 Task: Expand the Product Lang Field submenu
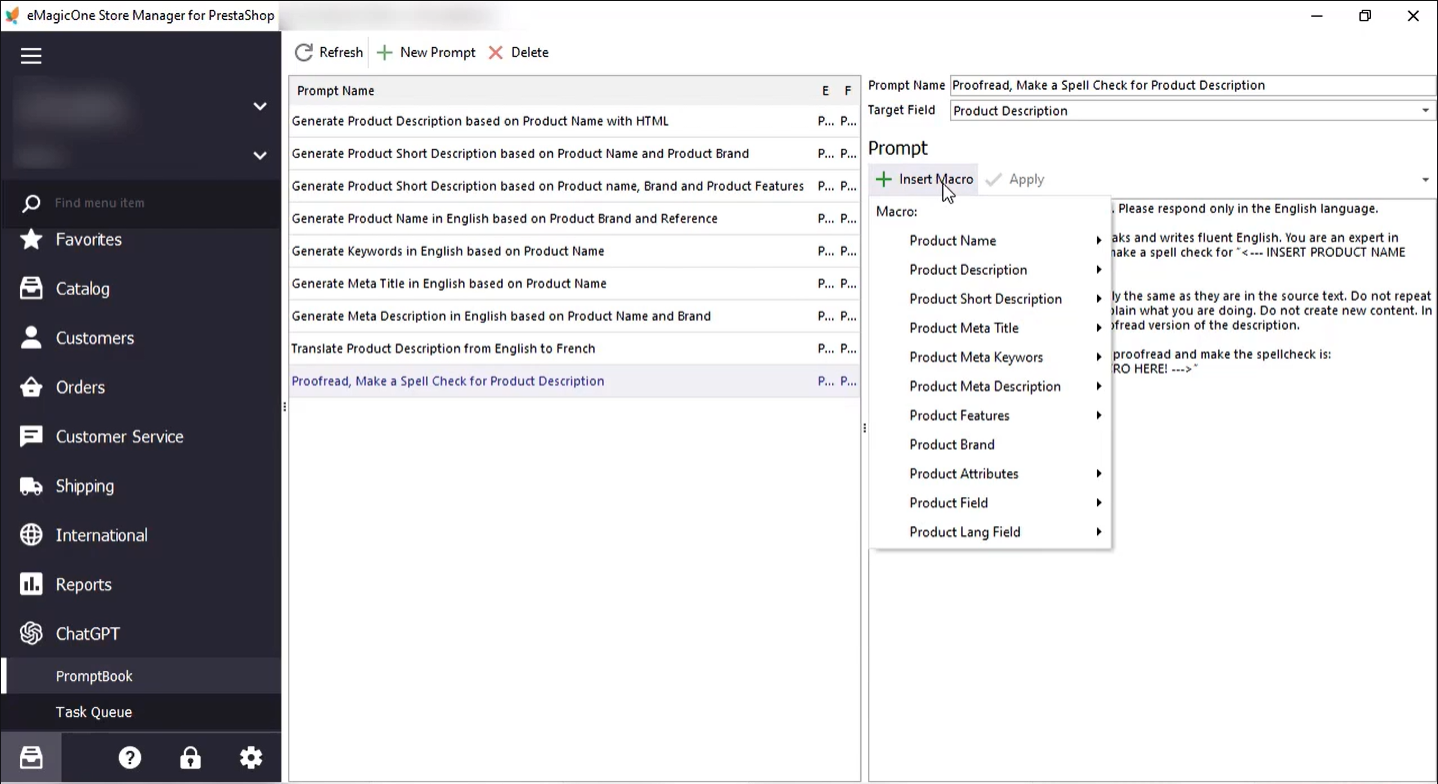click(964, 531)
